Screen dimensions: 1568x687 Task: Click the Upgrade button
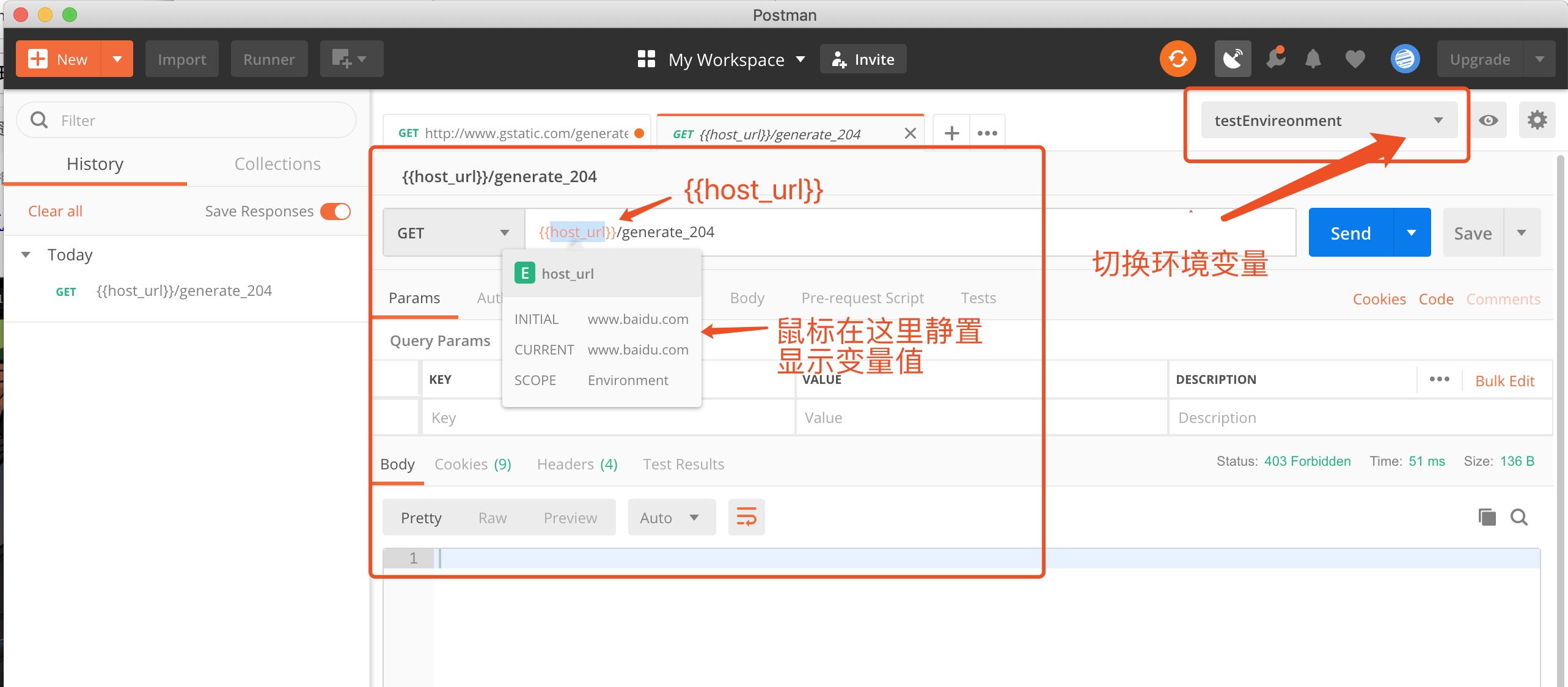[1479, 59]
